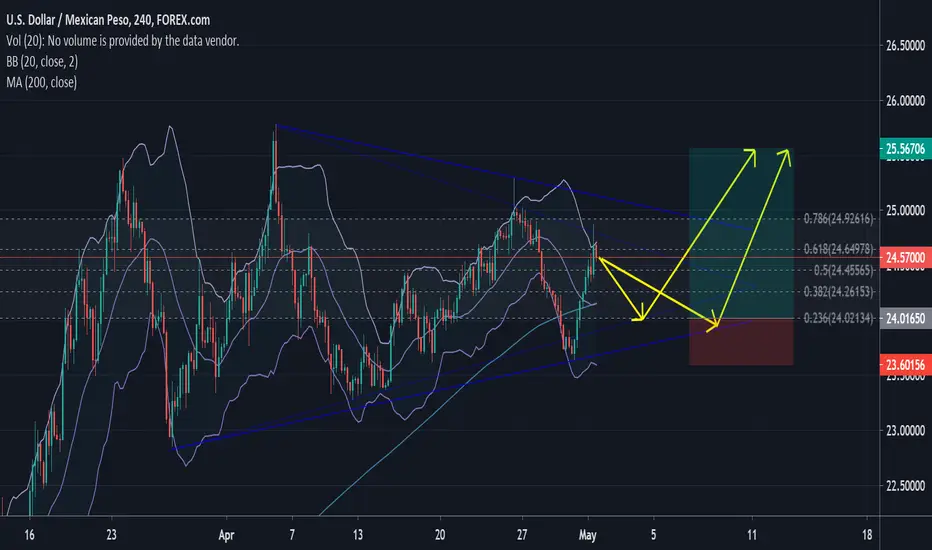The width and height of the screenshot is (932, 550).
Task: Click the 5 date label on time axis
Action: click(653, 535)
